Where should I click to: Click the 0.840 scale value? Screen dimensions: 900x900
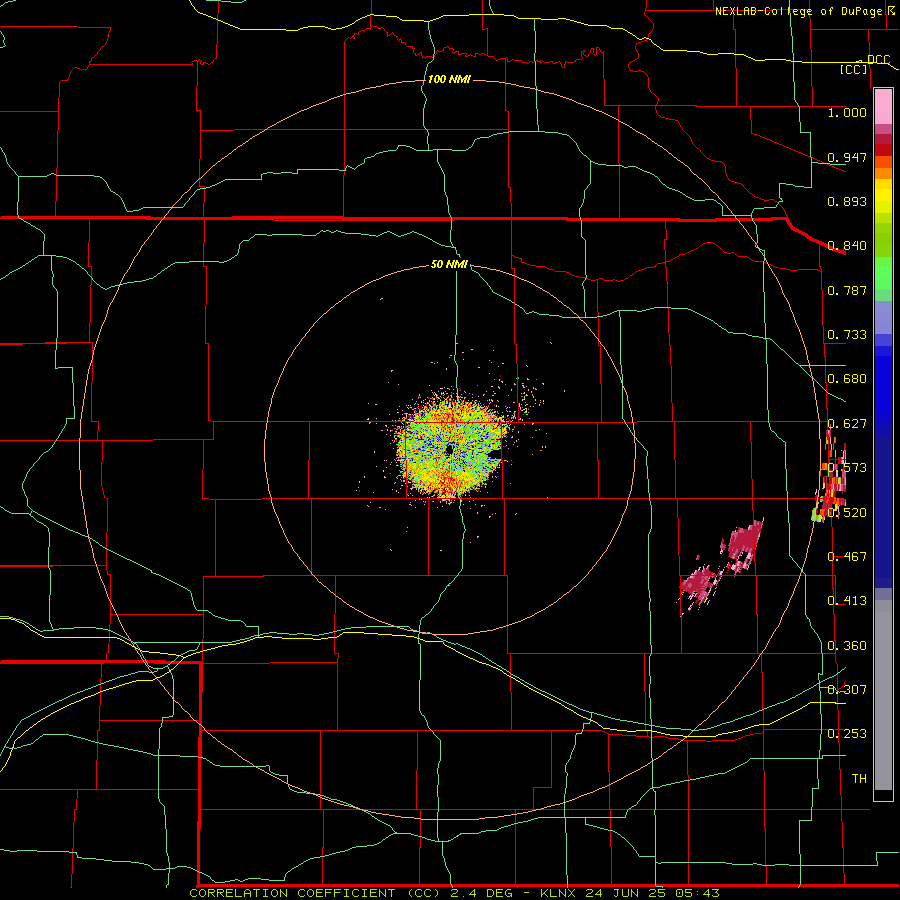click(x=847, y=246)
